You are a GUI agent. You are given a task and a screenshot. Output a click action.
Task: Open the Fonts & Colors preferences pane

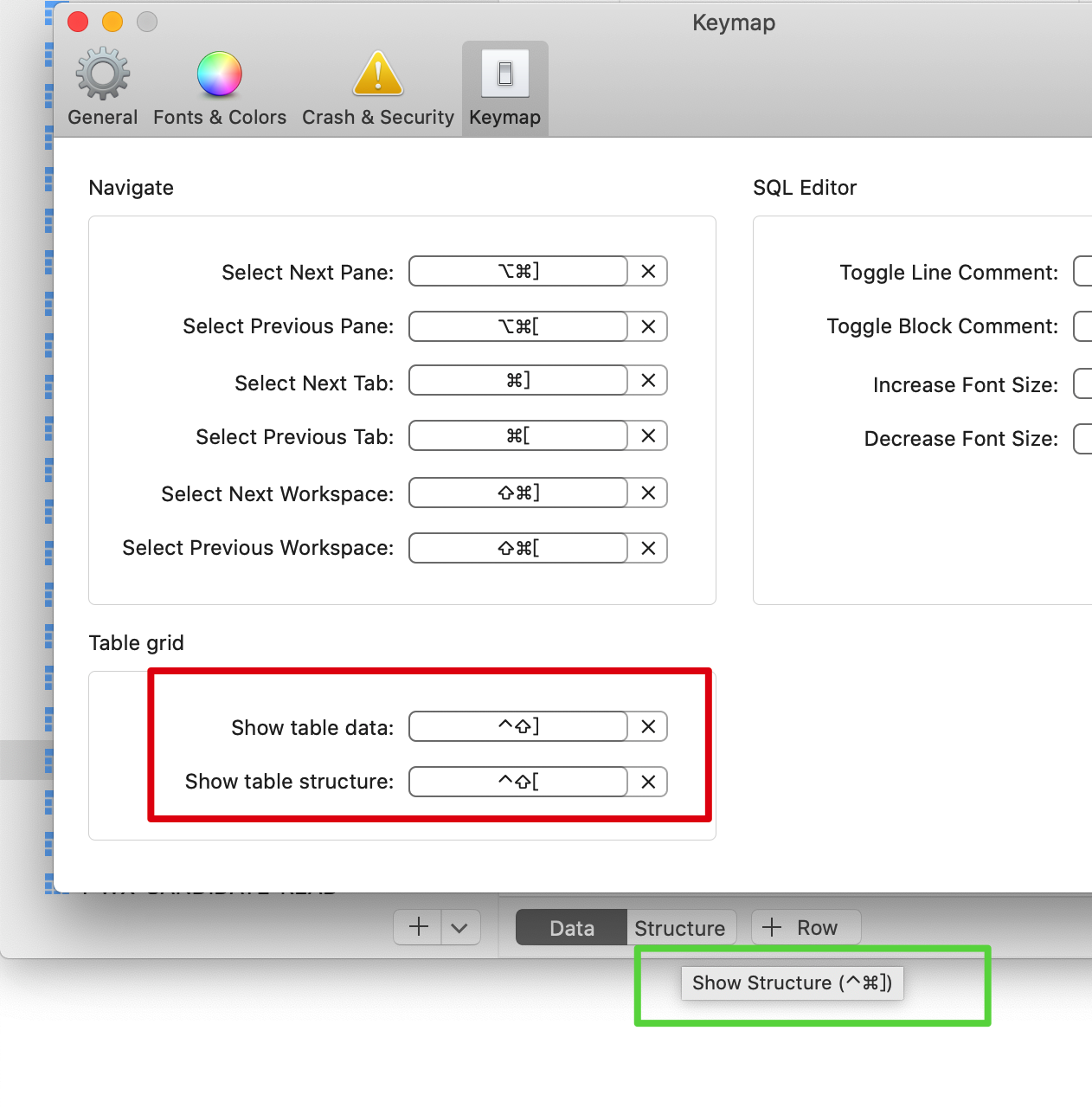(219, 87)
